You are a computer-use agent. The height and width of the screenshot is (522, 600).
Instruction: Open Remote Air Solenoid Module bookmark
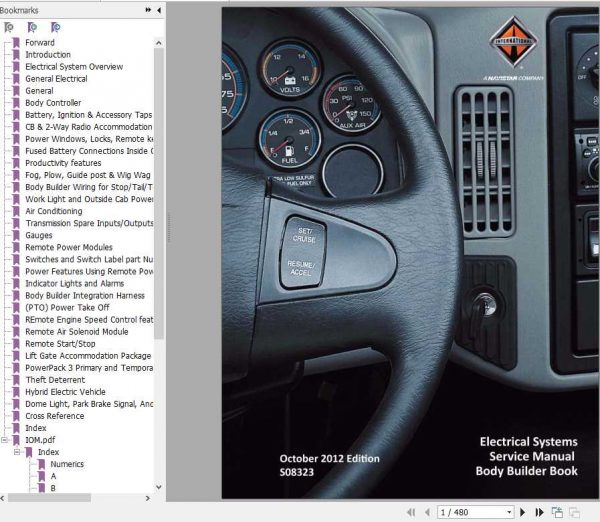point(77,332)
